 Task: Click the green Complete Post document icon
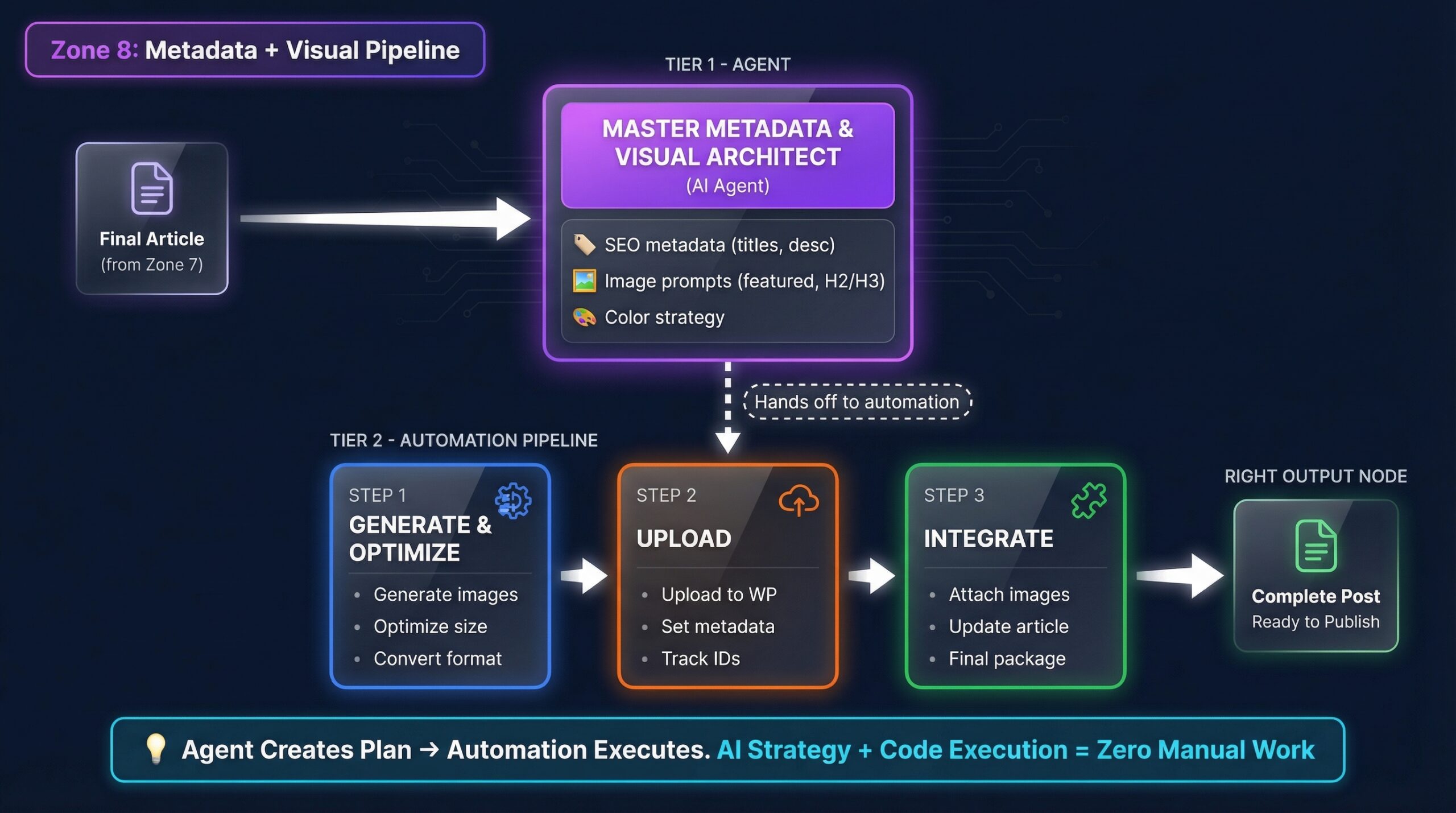point(1316,546)
